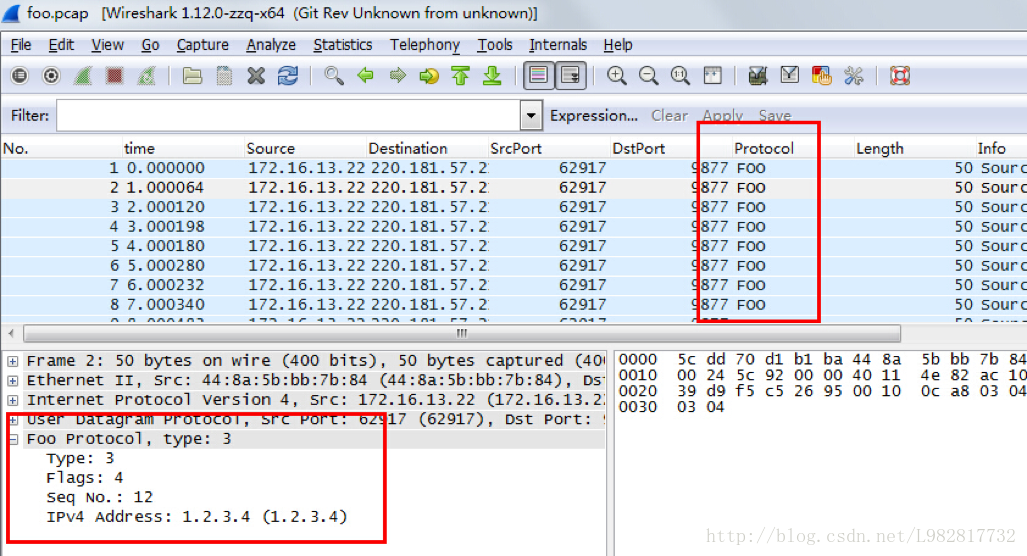The width and height of the screenshot is (1027, 556).
Task: Open a capture file folder icon
Action: (x=192, y=76)
